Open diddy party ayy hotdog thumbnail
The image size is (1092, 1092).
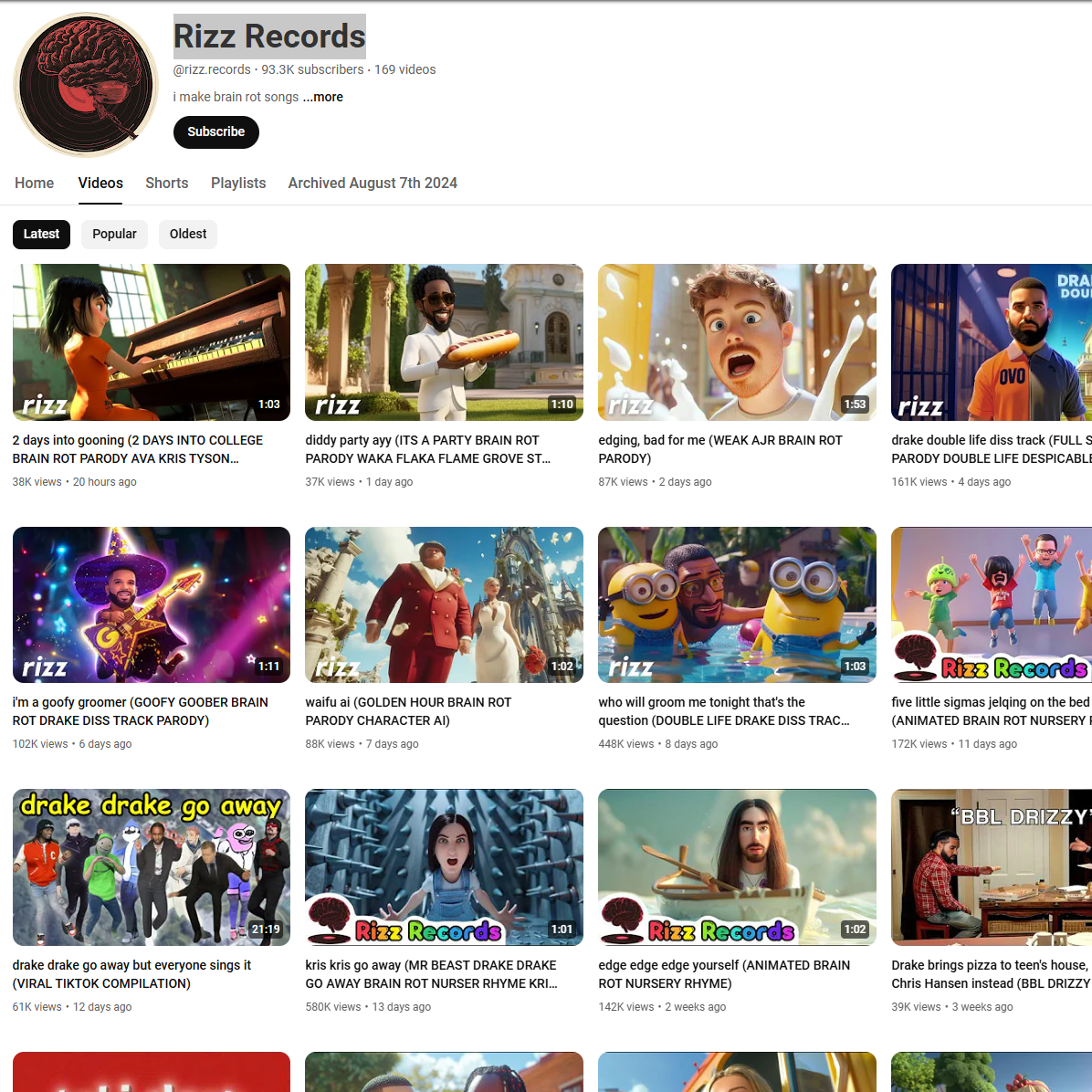point(445,342)
